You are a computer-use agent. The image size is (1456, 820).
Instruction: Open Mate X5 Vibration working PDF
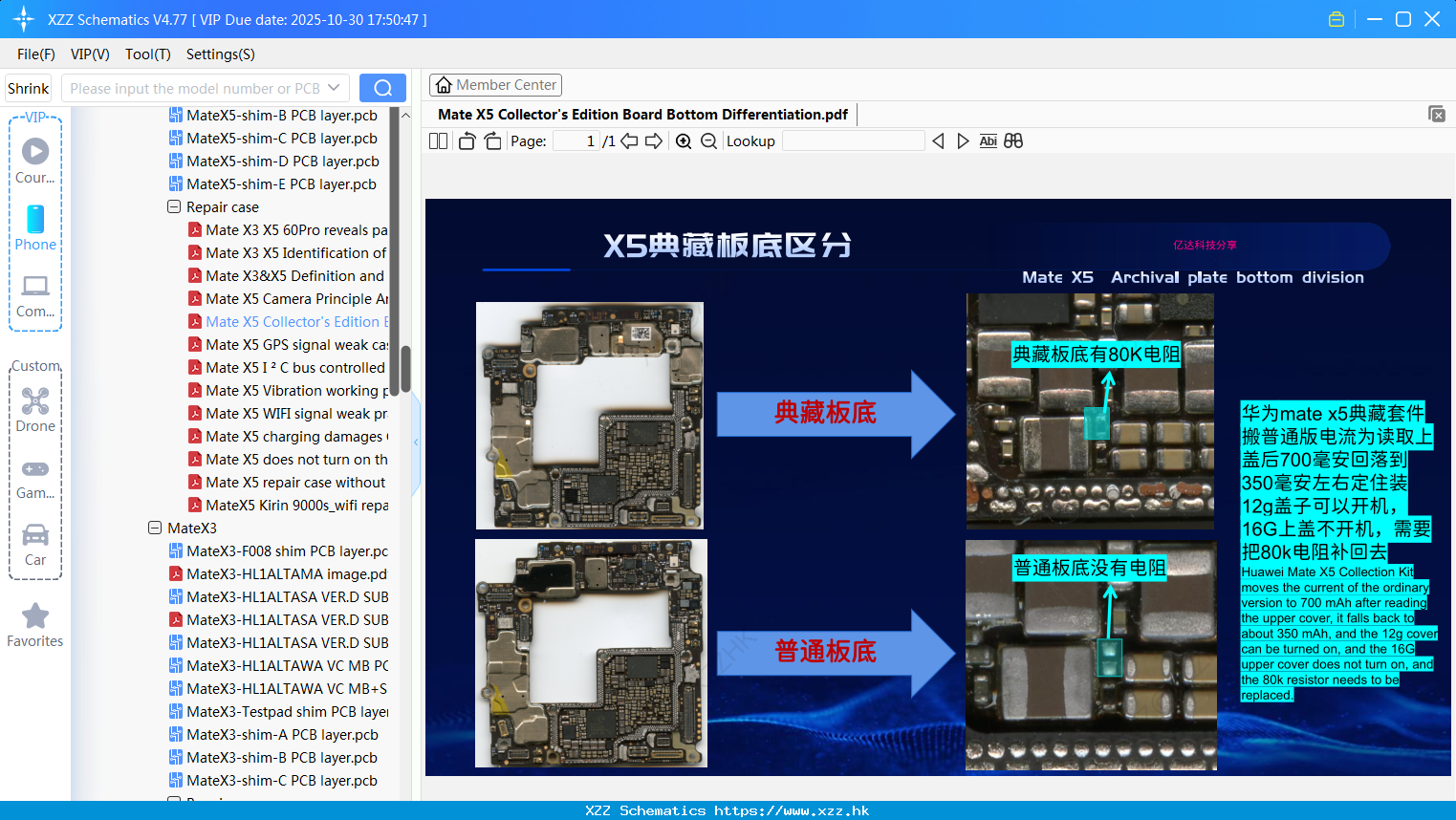click(x=288, y=390)
